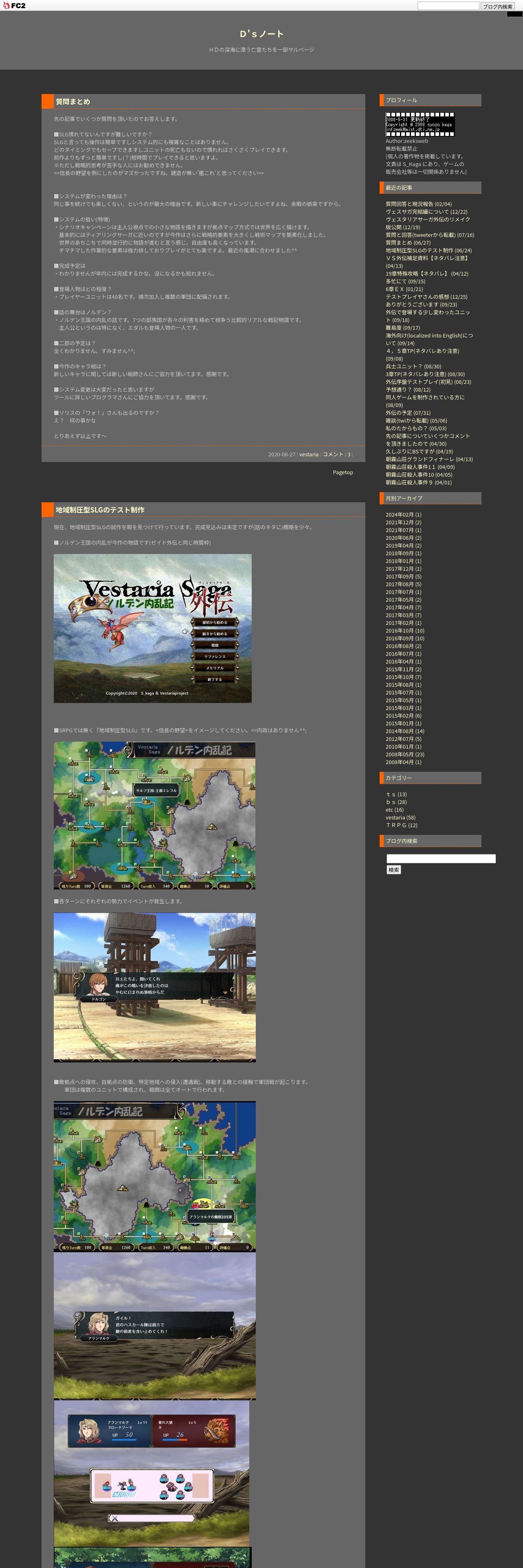Open archive 2015年10月 (7)
523x1568 pixels.
click(x=403, y=677)
